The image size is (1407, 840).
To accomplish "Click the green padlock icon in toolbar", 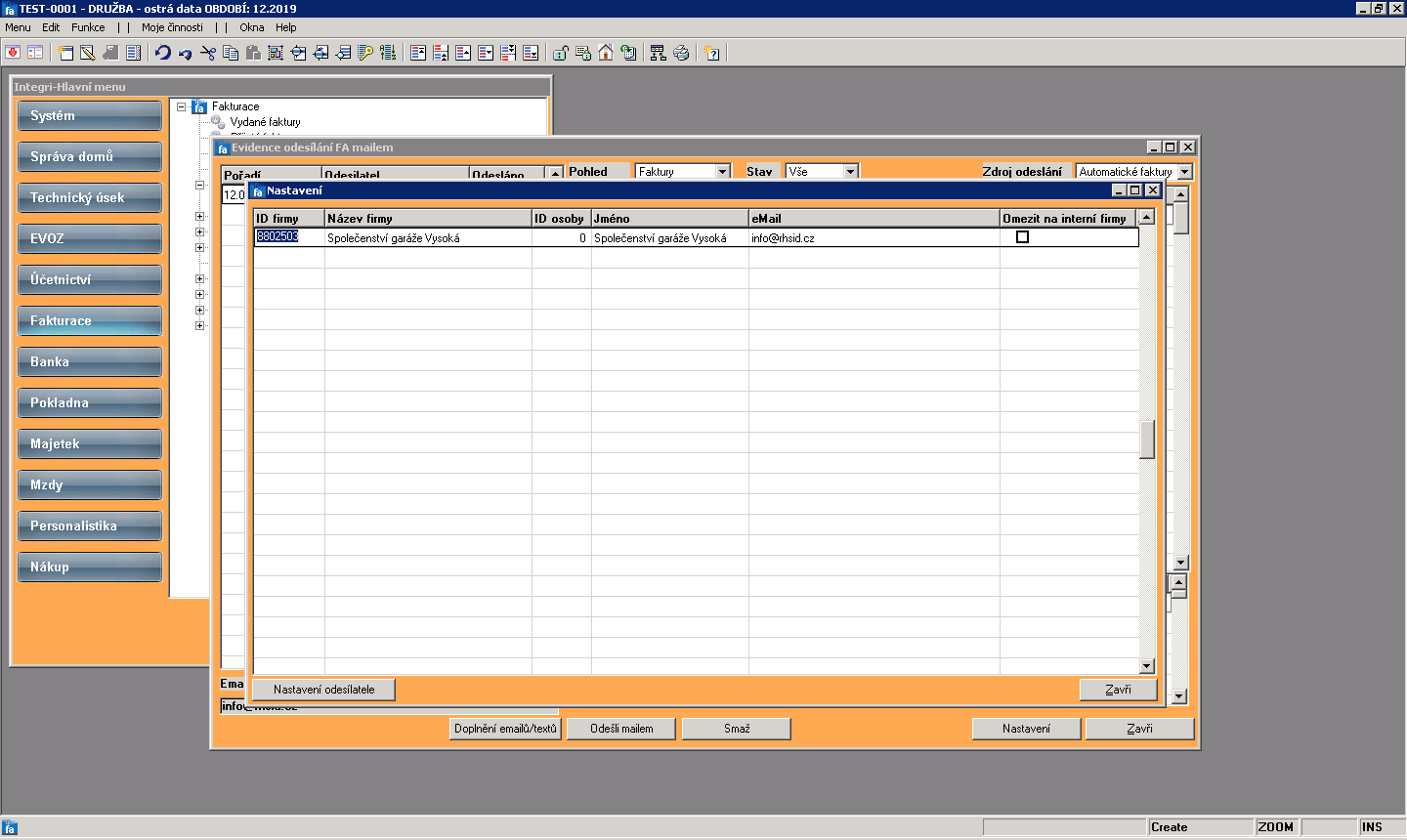I will (x=561, y=53).
